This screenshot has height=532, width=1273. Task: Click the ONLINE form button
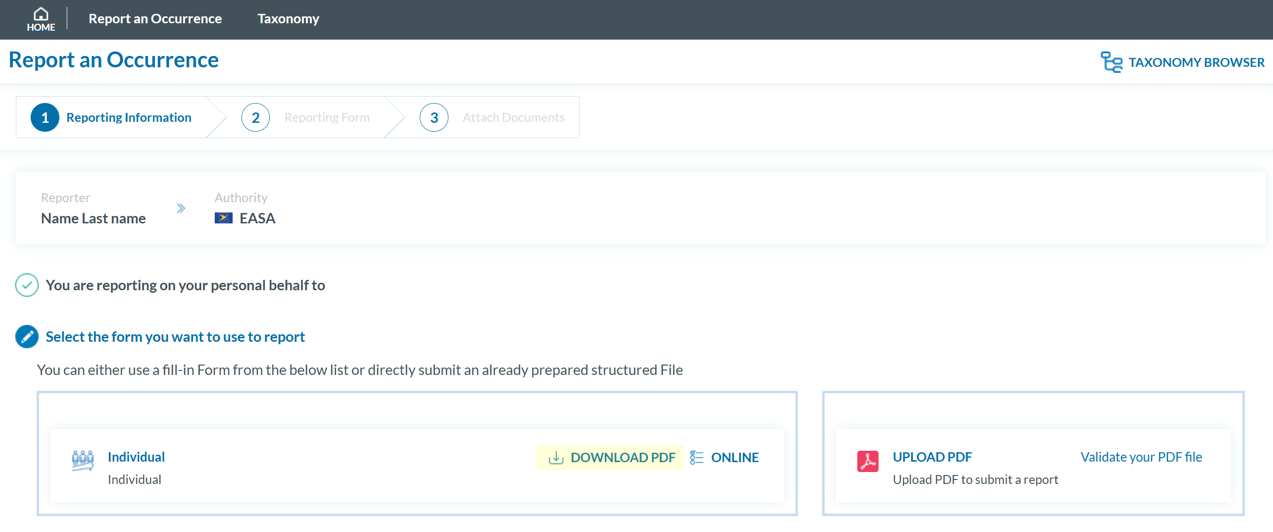[x=734, y=458]
